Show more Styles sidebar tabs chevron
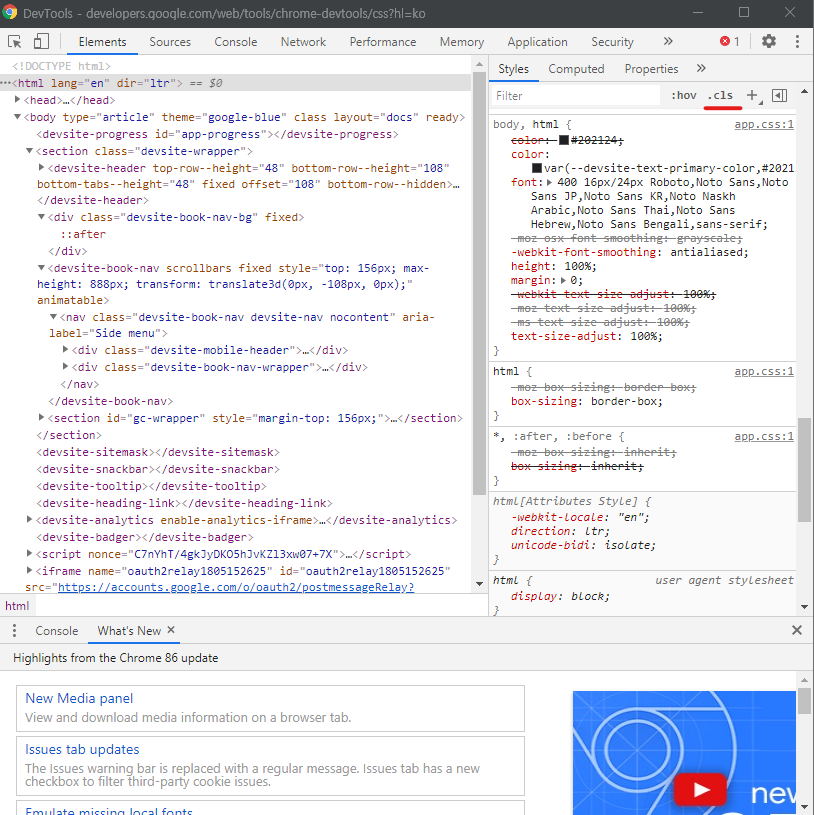814x815 pixels. 701,68
